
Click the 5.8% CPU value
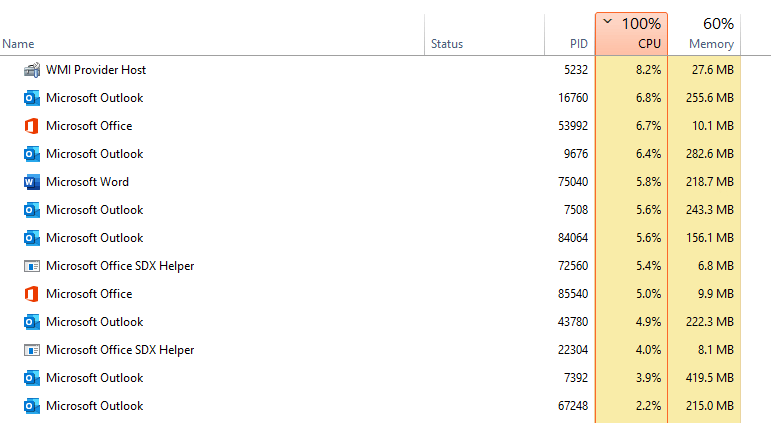point(648,182)
